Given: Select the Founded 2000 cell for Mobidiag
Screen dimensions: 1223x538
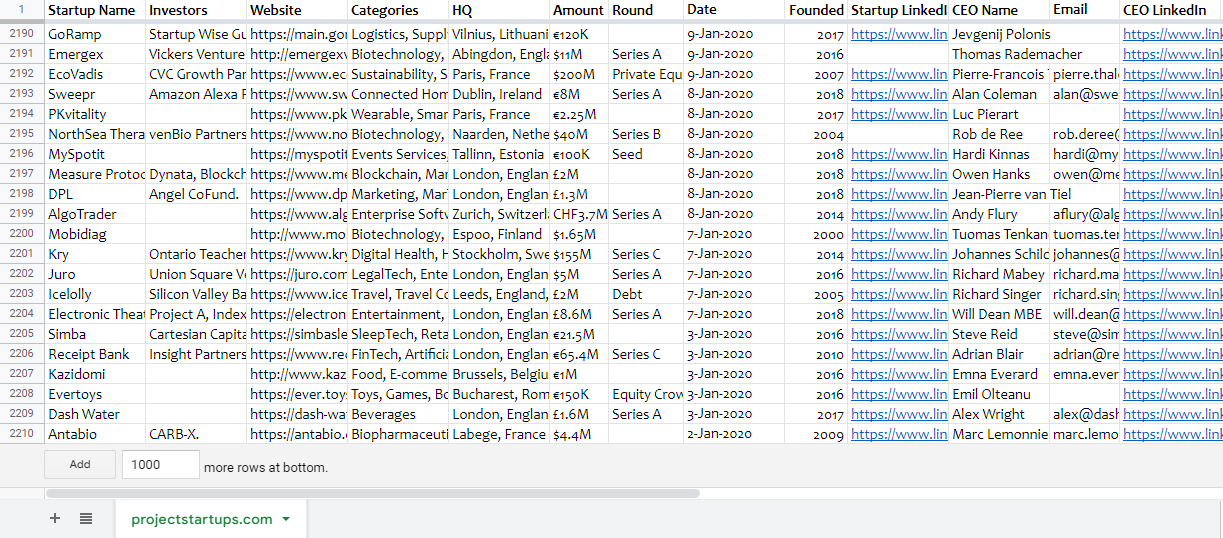Looking at the screenshot, I should (x=816, y=234).
